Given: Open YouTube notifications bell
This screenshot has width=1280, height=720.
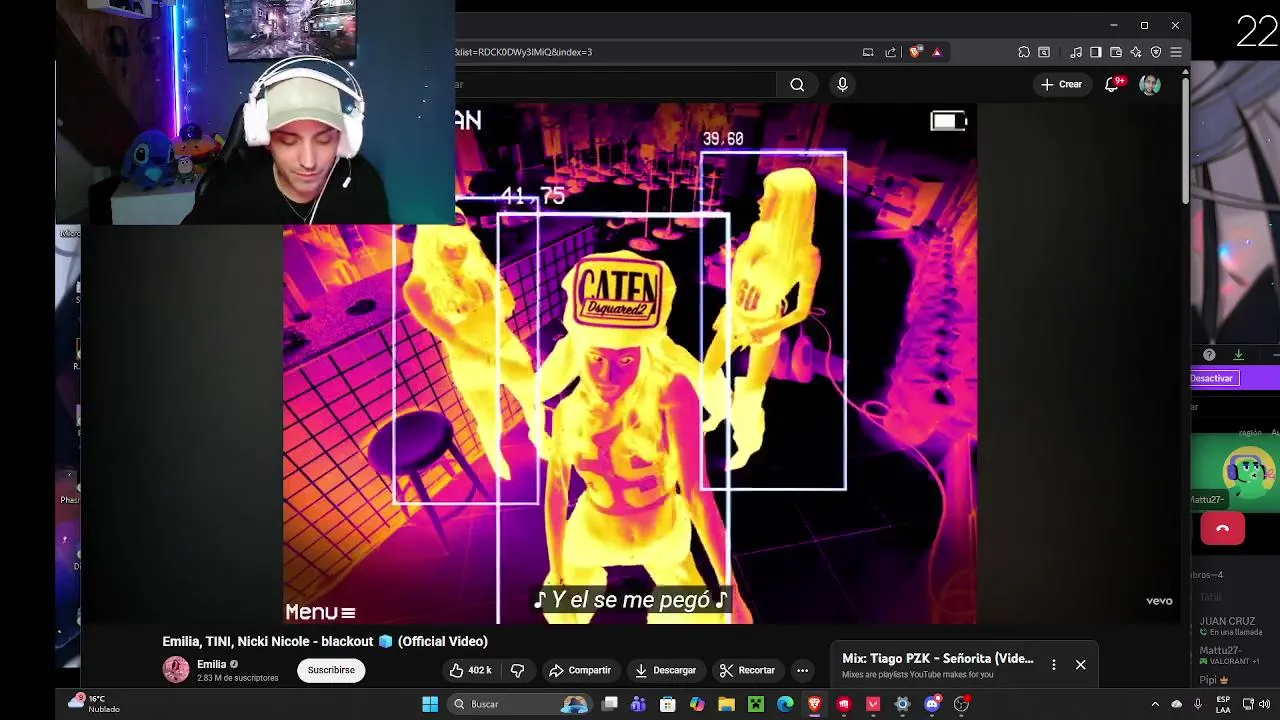Looking at the screenshot, I should click(1112, 85).
